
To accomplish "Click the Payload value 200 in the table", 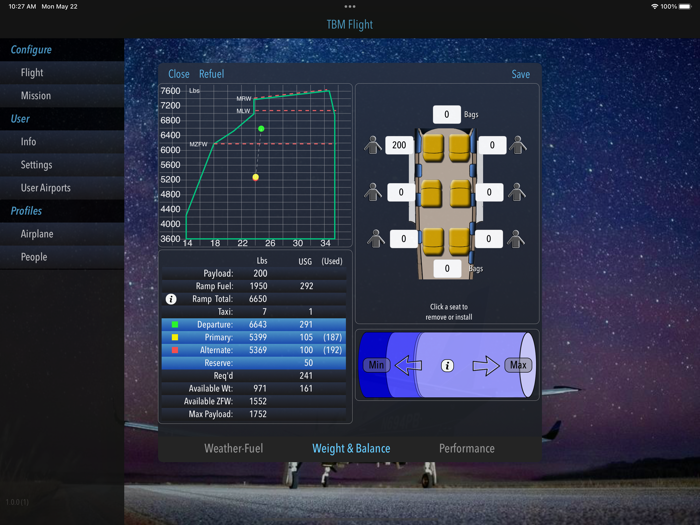I will pos(260,273).
